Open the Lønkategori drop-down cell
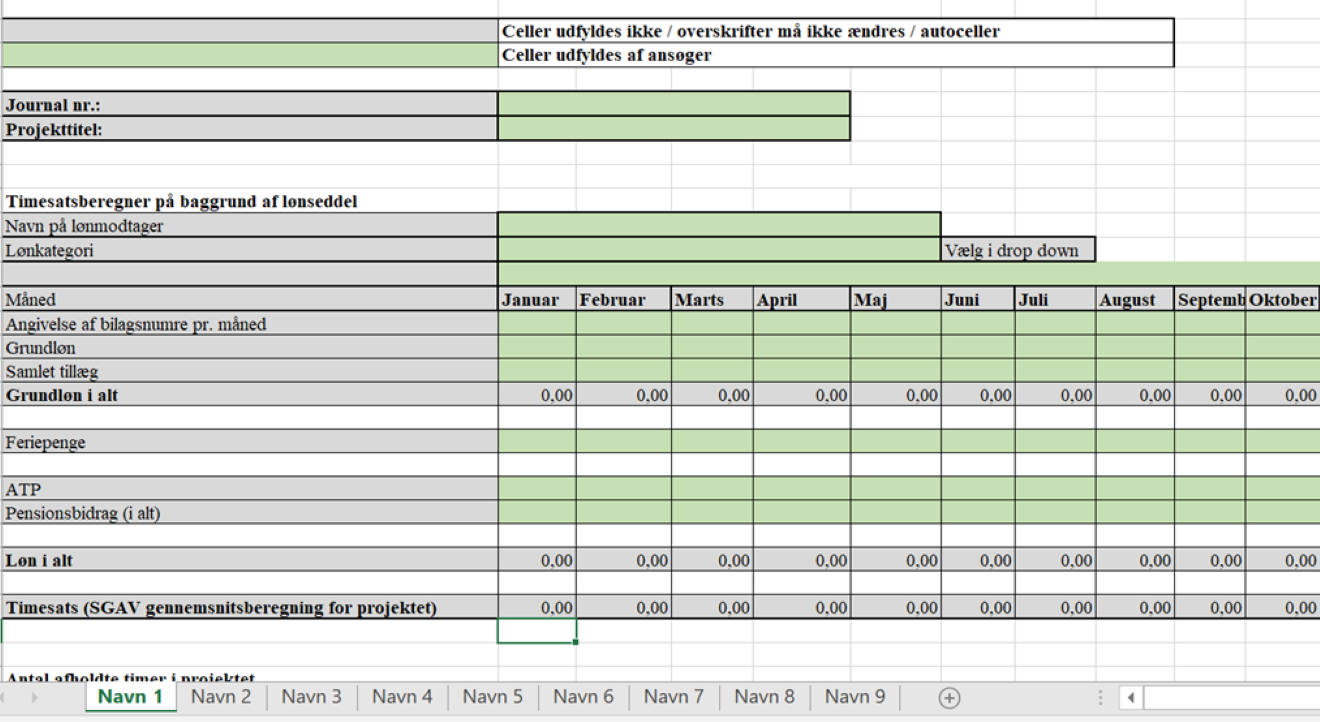Screen dimensions: 1320x722 click(718, 250)
